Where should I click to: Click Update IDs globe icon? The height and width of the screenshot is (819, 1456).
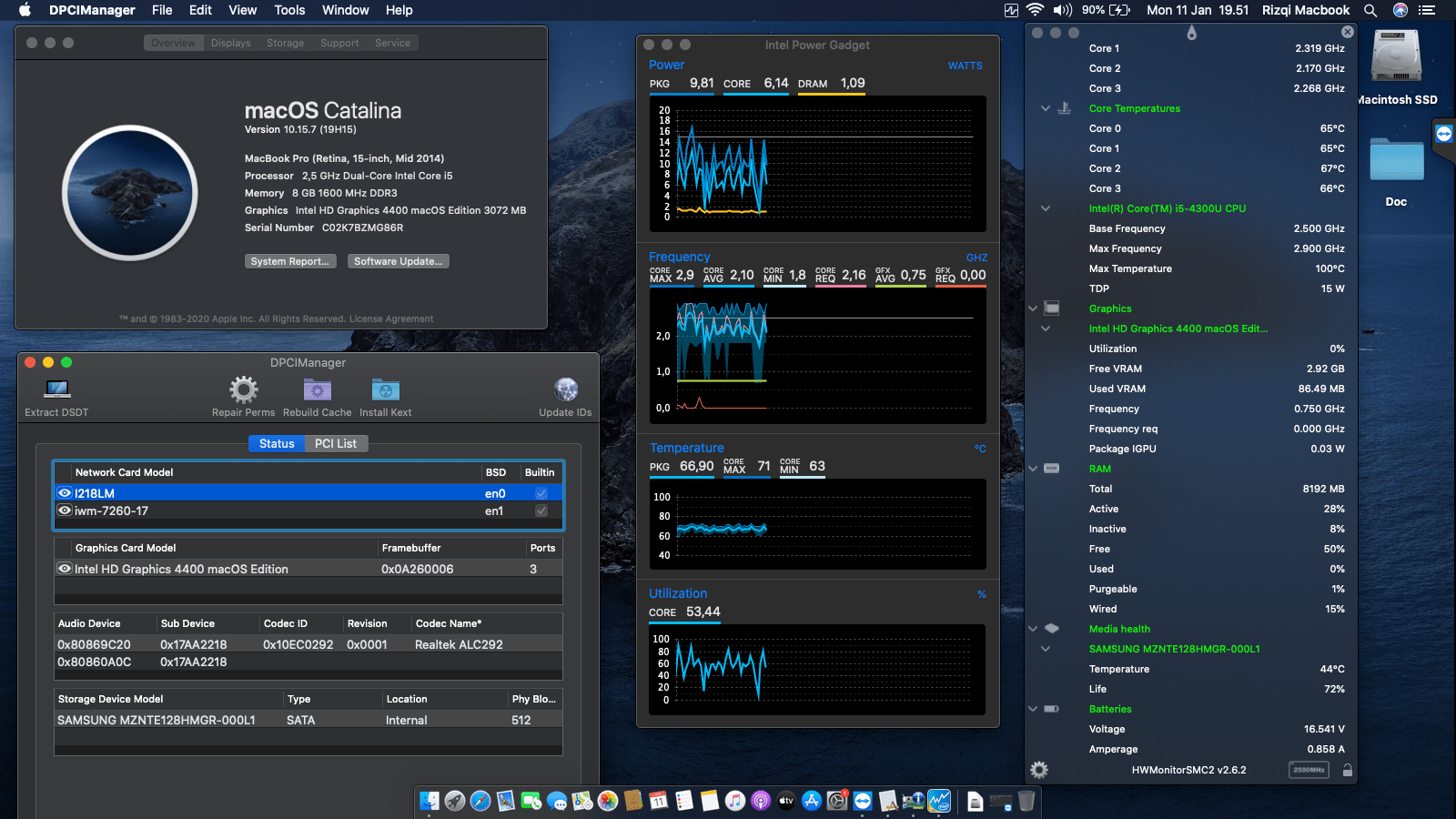tap(566, 389)
